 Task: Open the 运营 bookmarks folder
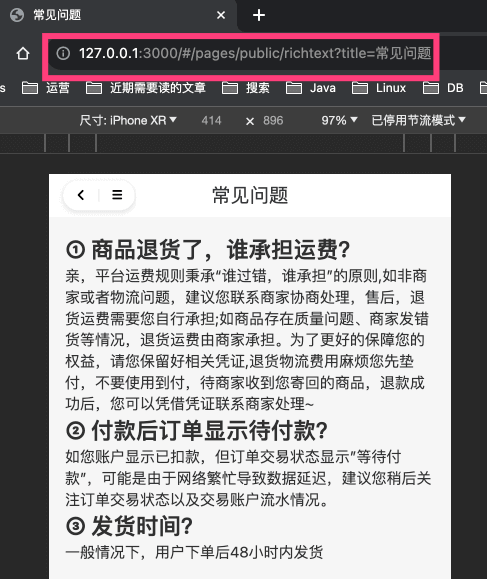(46, 88)
